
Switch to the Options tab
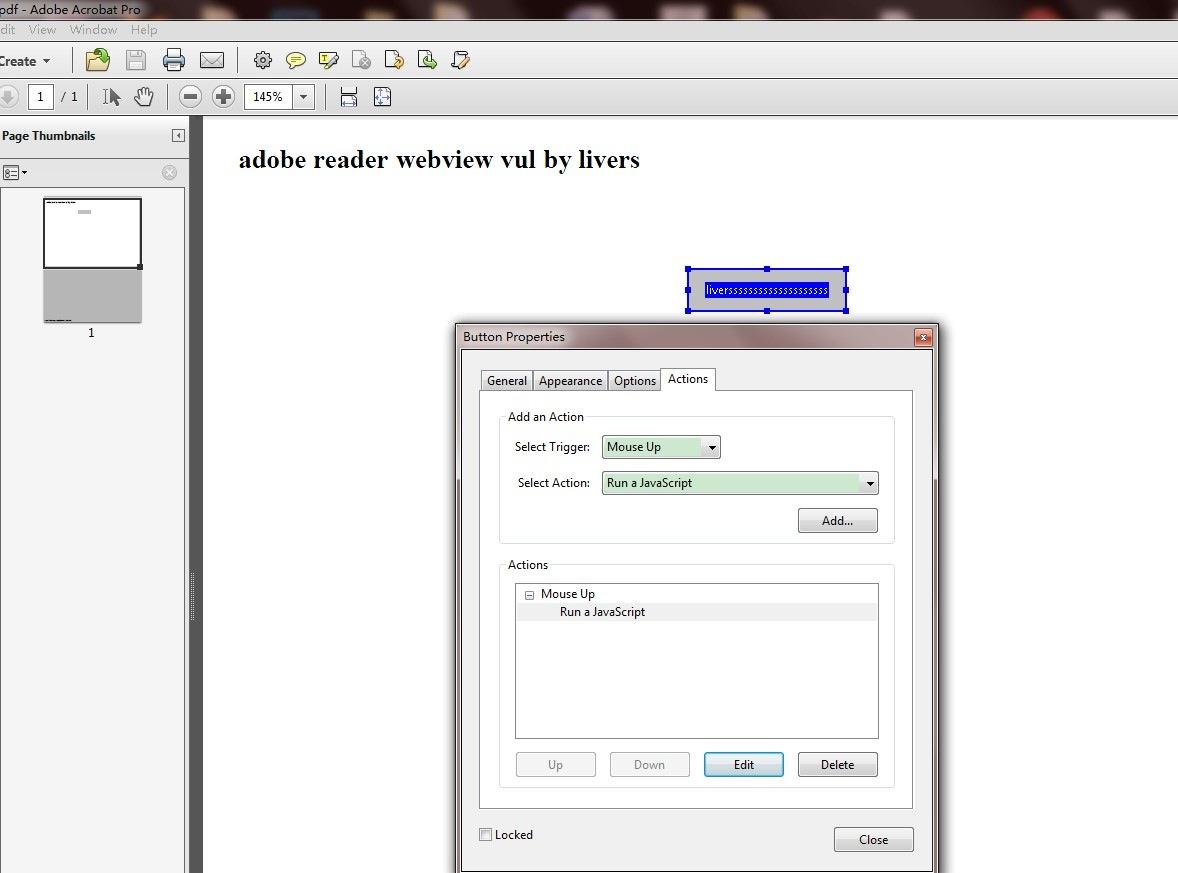635,381
